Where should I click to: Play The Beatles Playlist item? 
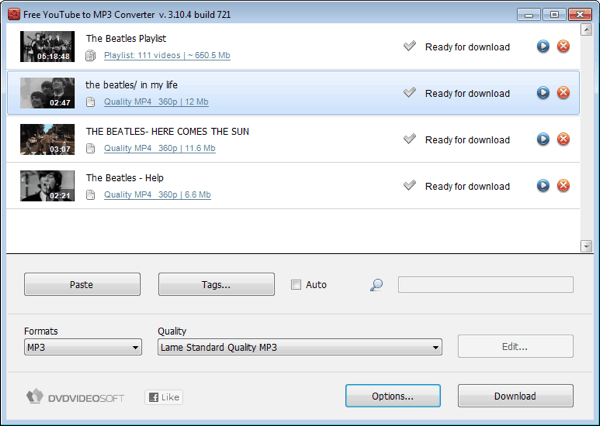[543, 47]
